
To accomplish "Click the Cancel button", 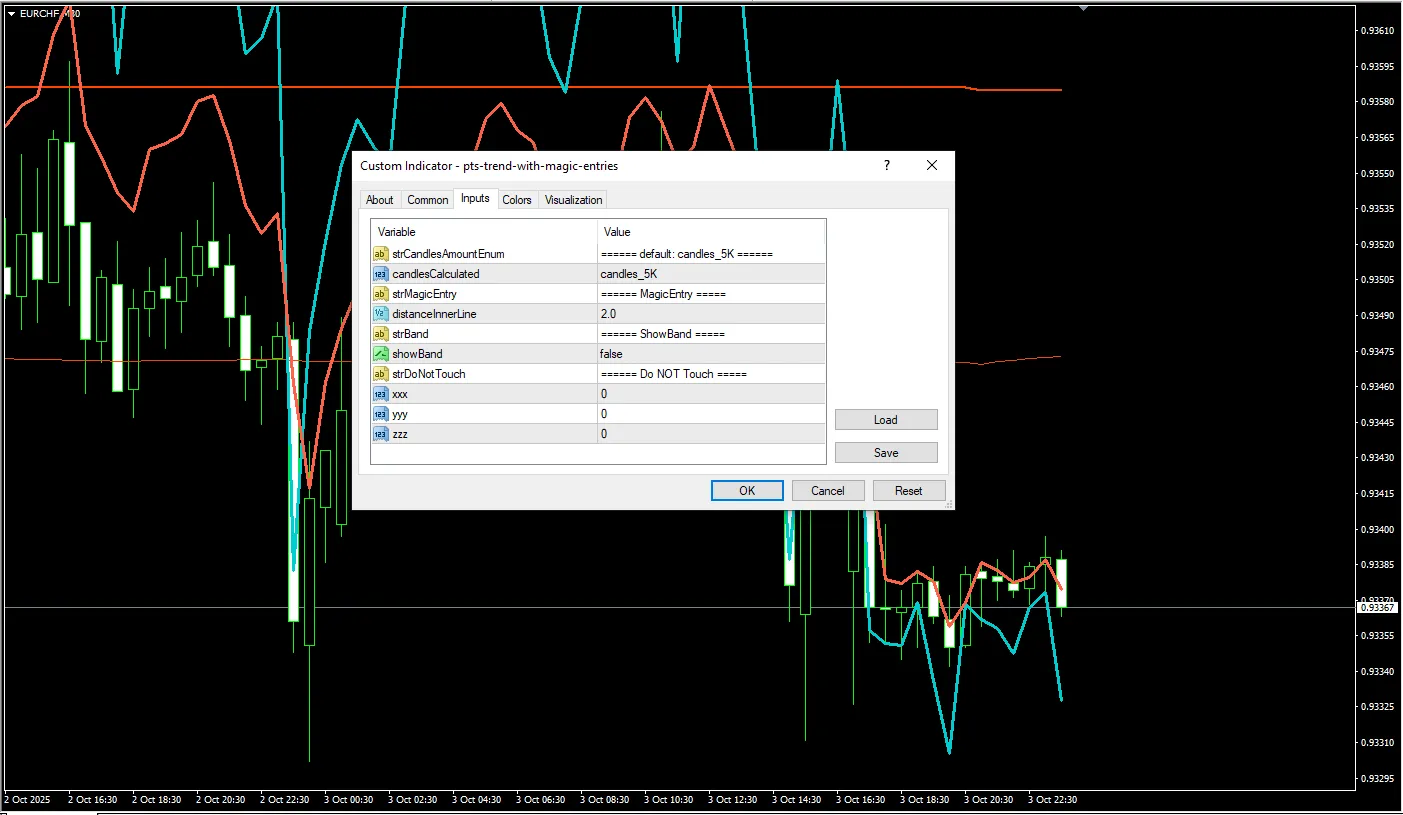I will click(x=828, y=490).
